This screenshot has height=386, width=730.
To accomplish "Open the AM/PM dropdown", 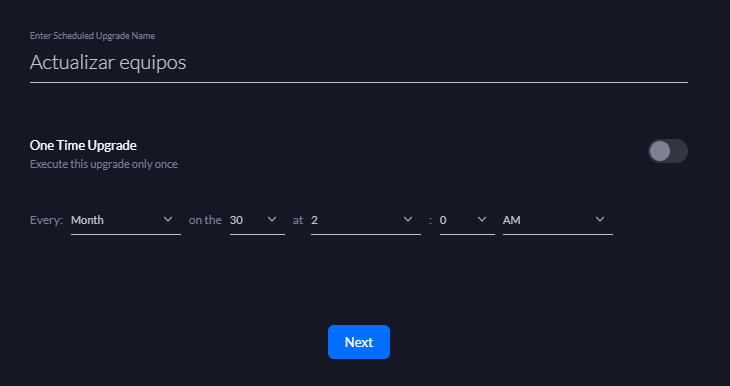I will (x=557, y=220).
